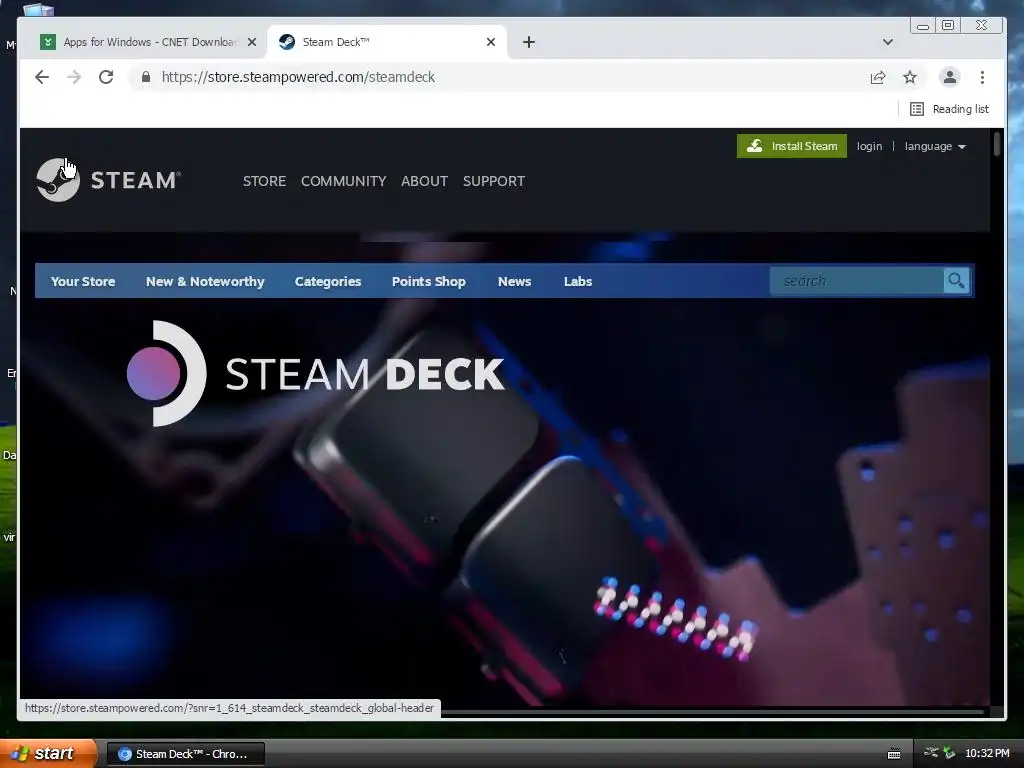1024x768 pixels.
Task: Select Steam Deck Chrome taskbar button
Action: click(185, 754)
